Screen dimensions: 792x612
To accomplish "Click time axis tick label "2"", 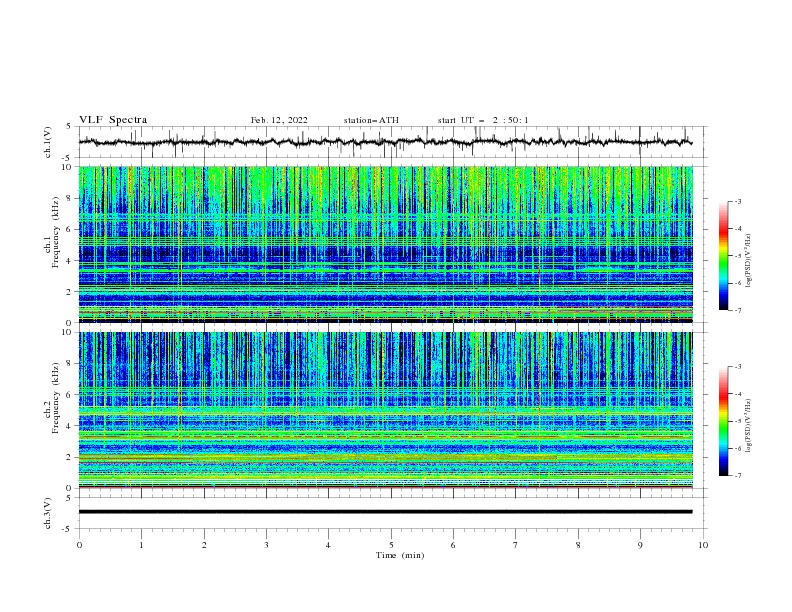I will pyautogui.click(x=204, y=545).
